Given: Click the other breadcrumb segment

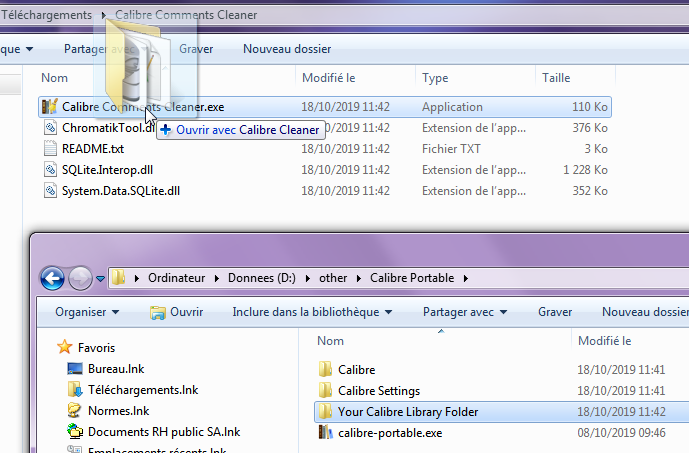Looking at the screenshot, I should click(333, 278).
